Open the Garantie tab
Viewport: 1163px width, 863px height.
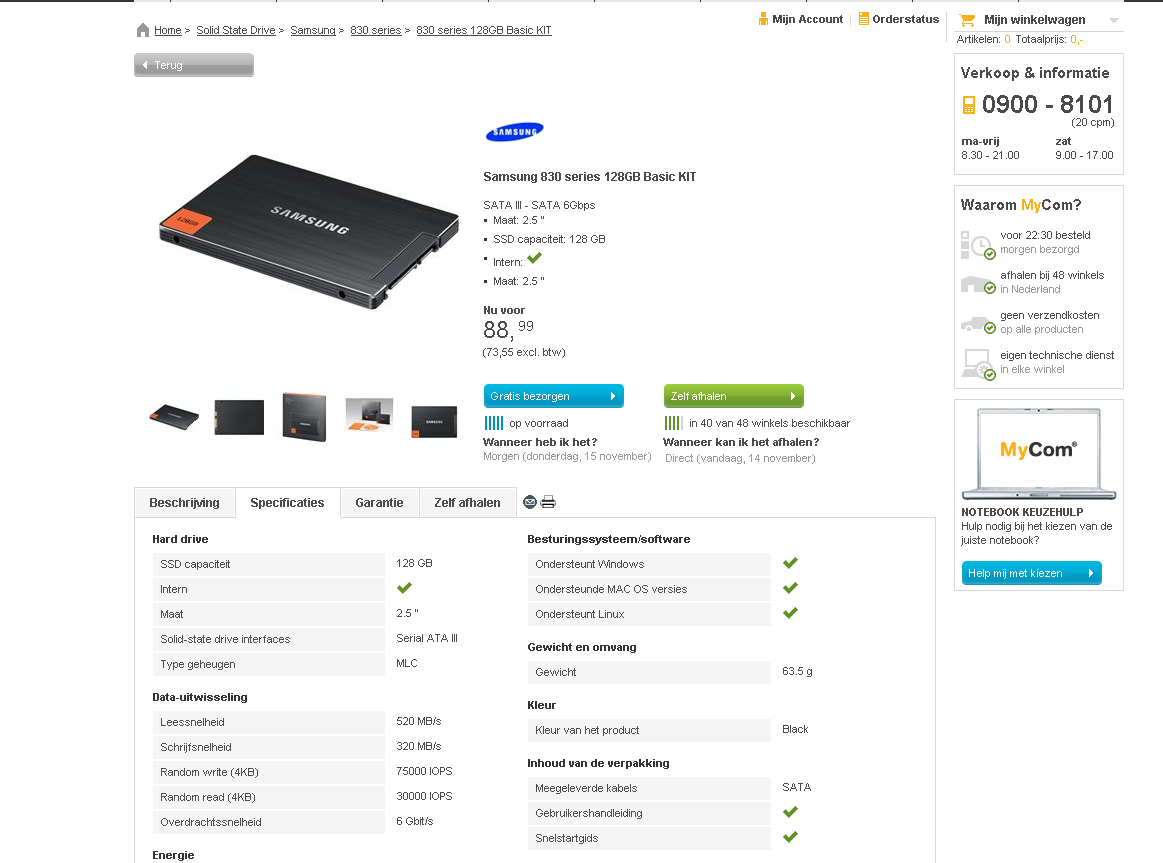(x=379, y=503)
